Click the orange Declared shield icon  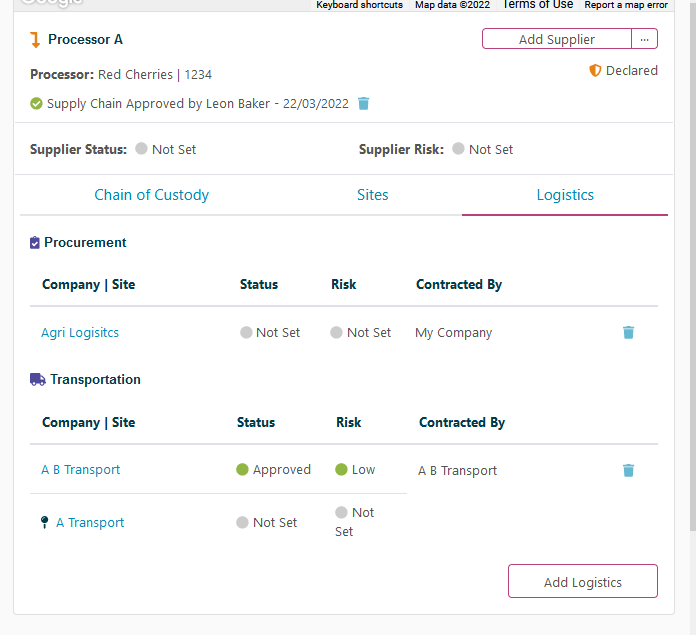click(x=595, y=71)
